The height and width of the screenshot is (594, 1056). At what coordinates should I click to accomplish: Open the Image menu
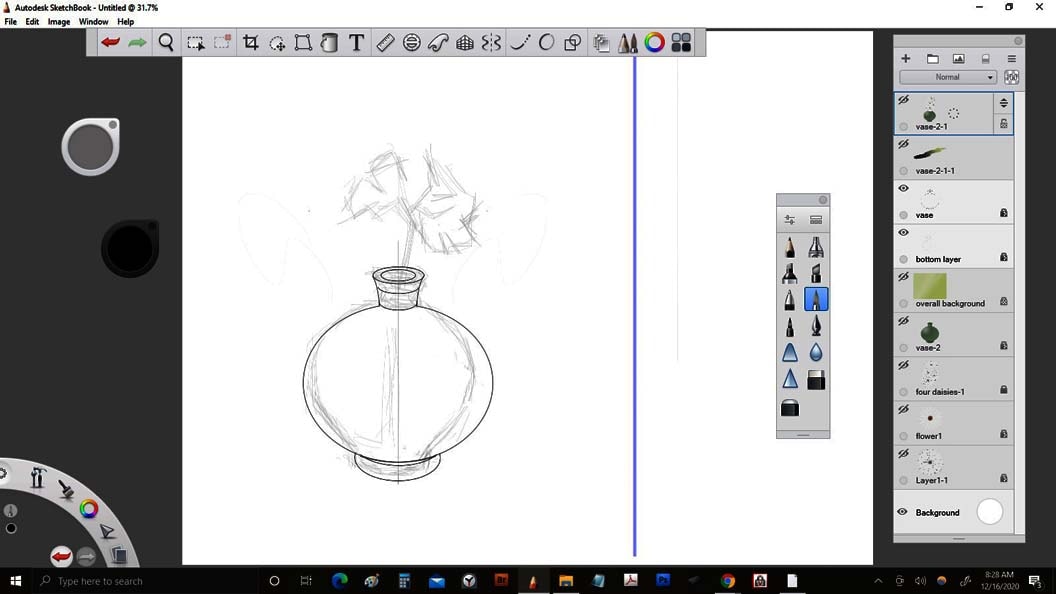pyautogui.click(x=59, y=22)
